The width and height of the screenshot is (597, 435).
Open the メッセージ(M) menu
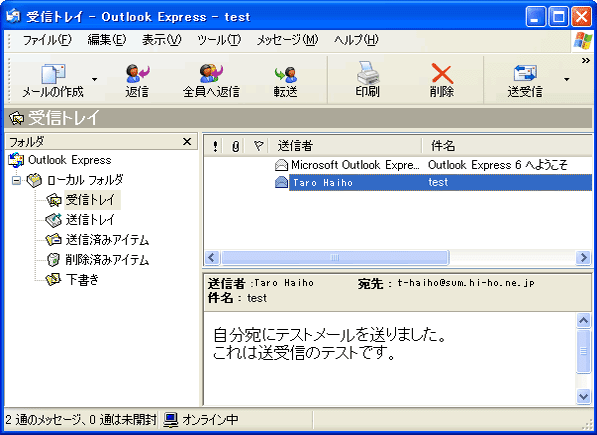click(x=287, y=40)
